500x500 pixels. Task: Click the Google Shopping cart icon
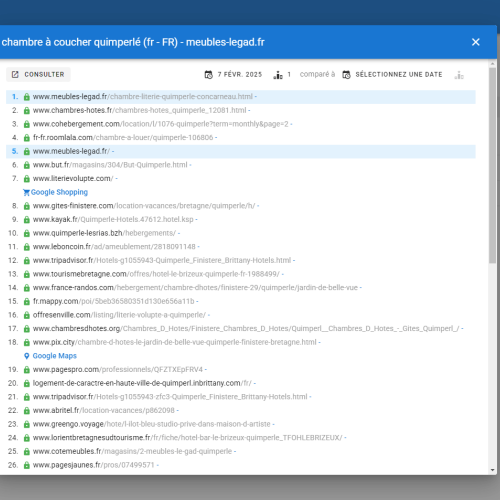click(26, 192)
